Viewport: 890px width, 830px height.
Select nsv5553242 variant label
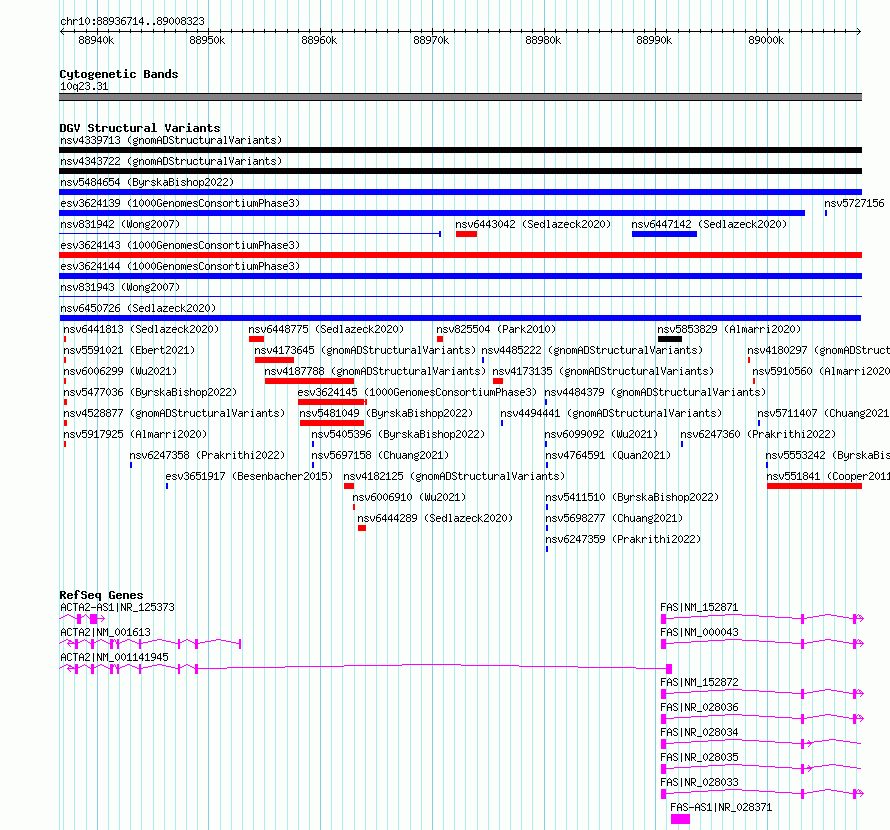click(x=827, y=455)
